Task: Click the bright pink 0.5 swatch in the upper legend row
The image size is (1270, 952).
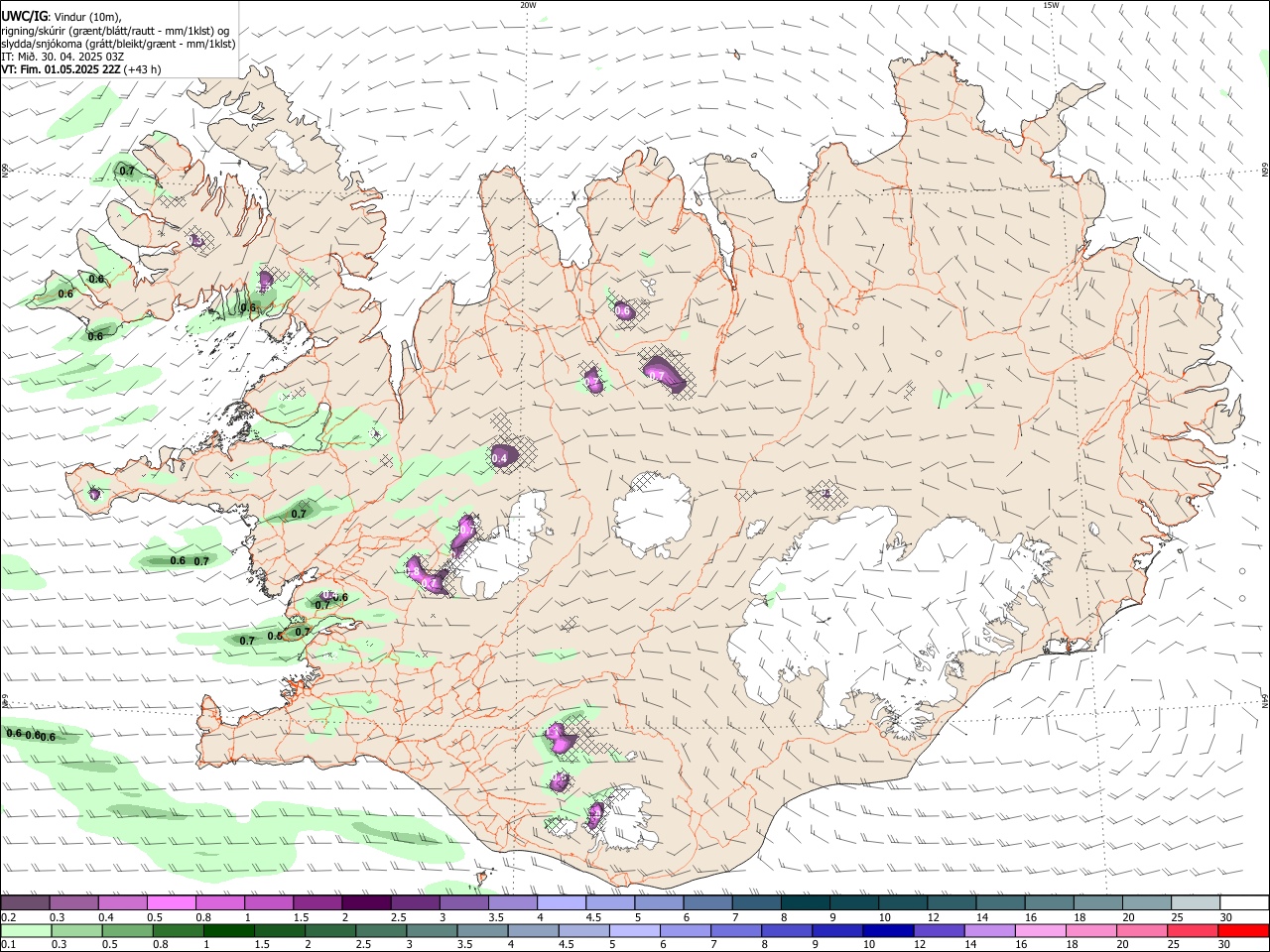Action: click(171, 902)
